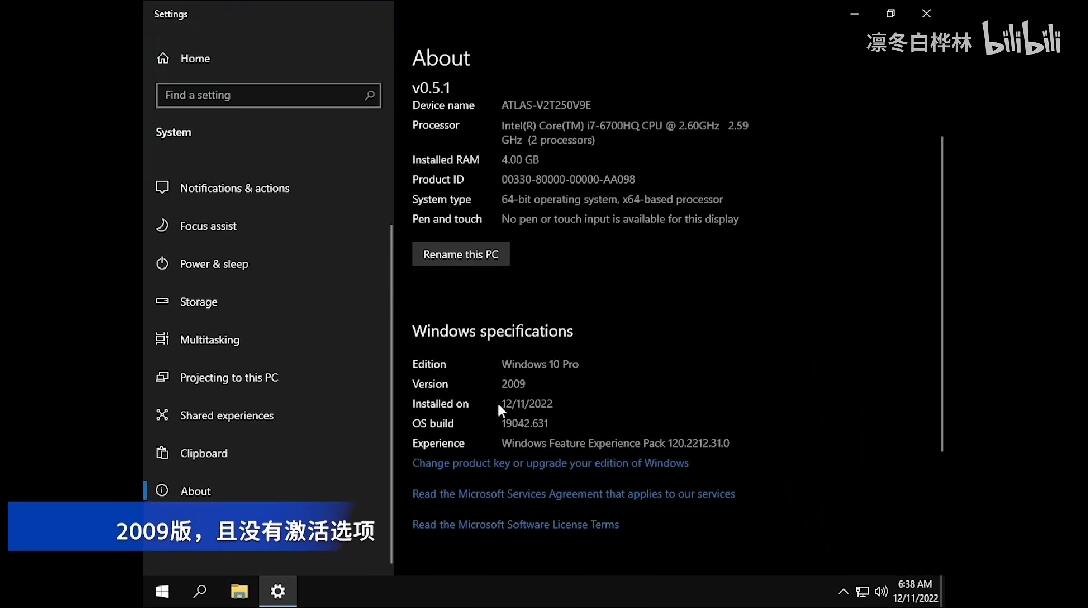Click the Settings gear on taskbar
Viewport: 1088px width, 608px height.
click(x=278, y=591)
